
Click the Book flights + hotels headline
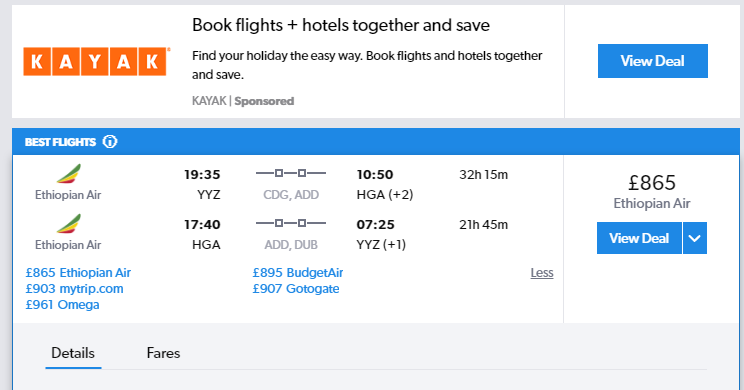(x=341, y=25)
